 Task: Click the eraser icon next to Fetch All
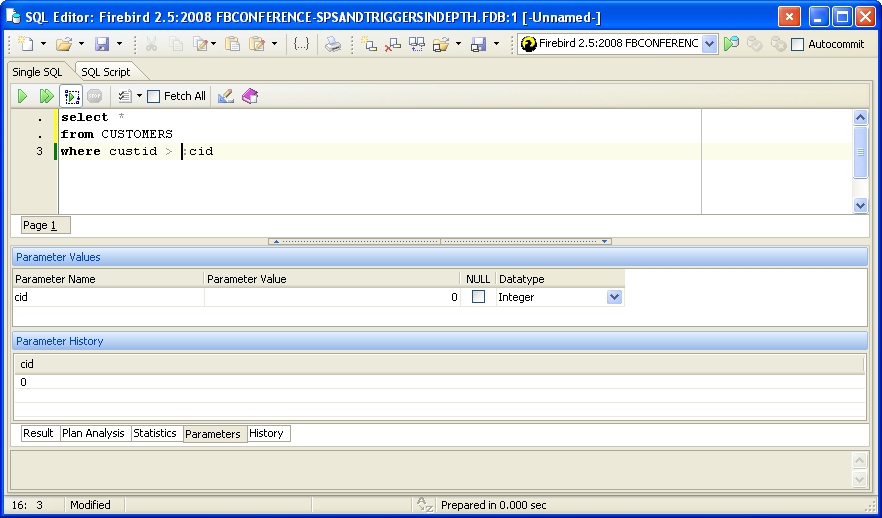[226, 96]
